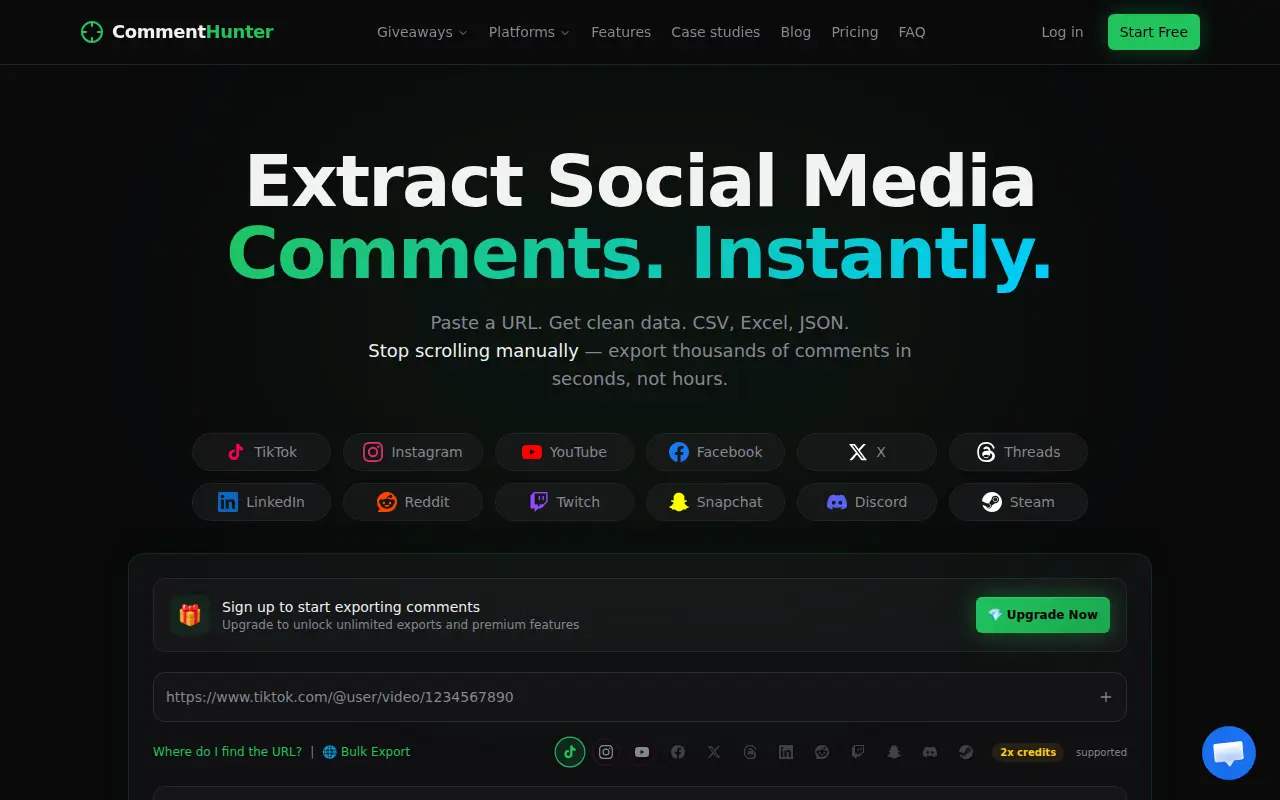Click the small Twitch icon under URL field
Image resolution: width=1280 pixels, height=800 pixels.
coord(858,752)
